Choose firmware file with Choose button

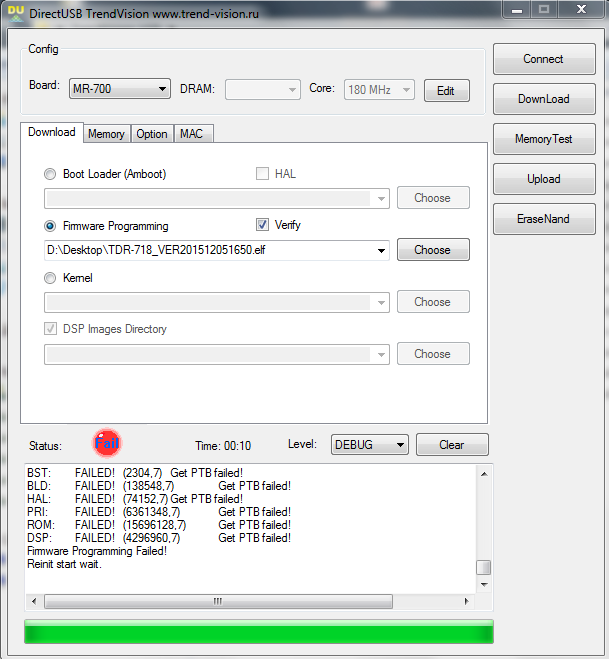coord(432,250)
